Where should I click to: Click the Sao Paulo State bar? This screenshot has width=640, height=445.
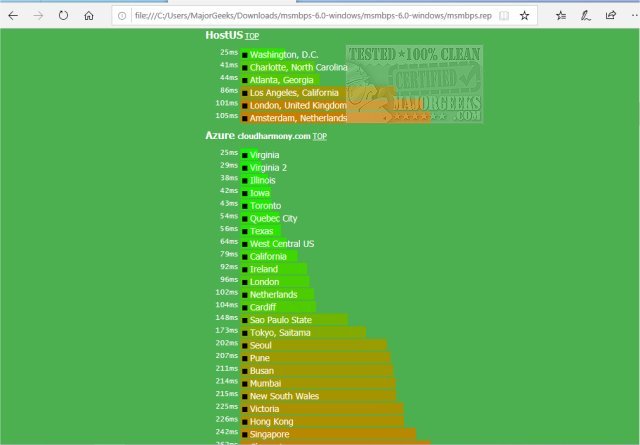click(x=294, y=320)
